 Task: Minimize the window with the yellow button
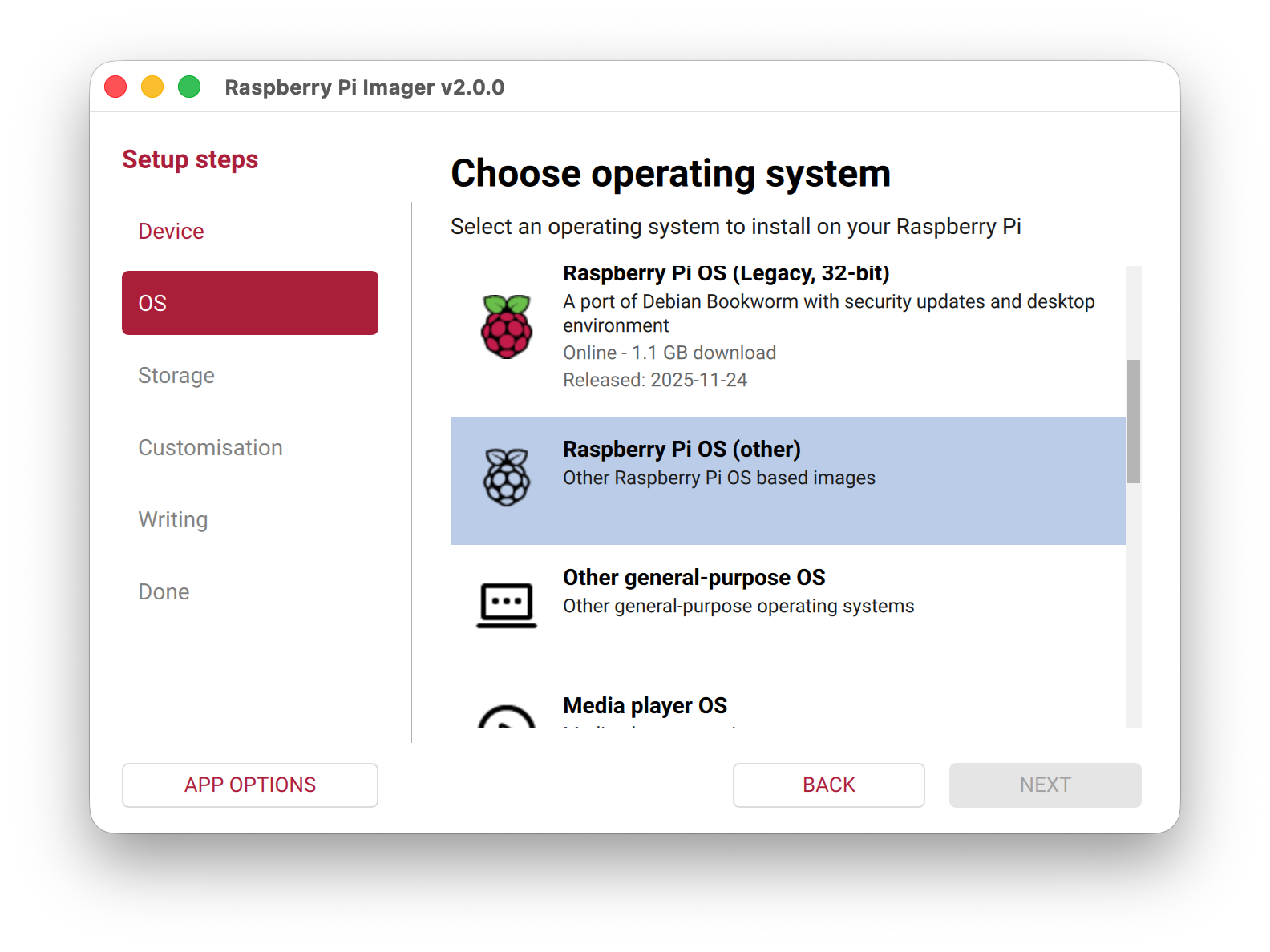[x=152, y=87]
